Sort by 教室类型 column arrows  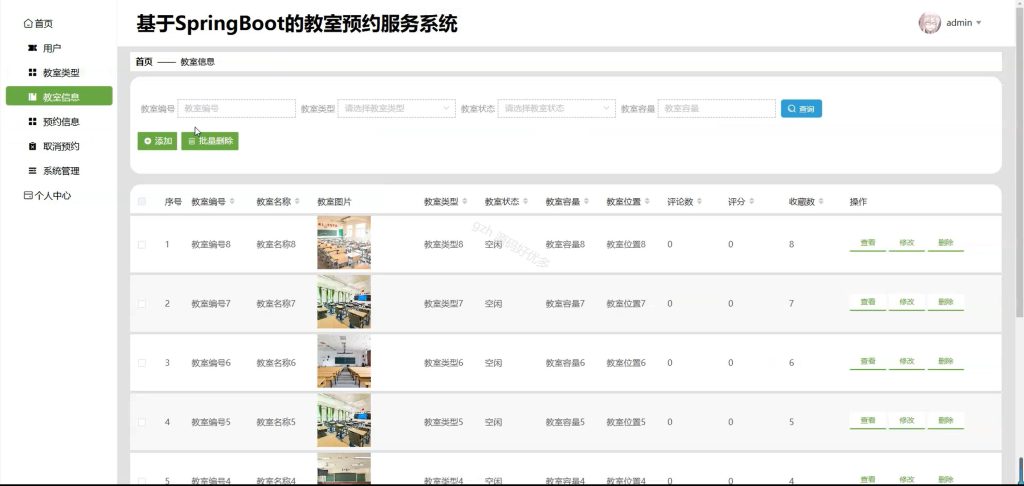[x=464, y=201]
